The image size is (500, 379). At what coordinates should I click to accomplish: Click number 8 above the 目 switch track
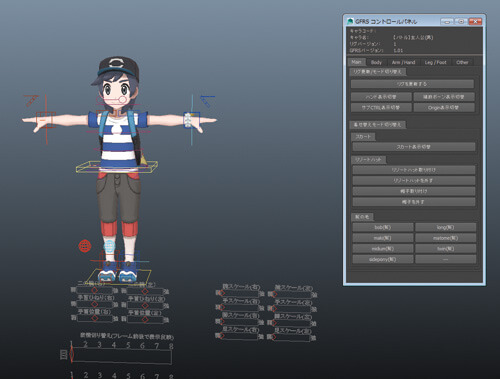click(171, 346)
